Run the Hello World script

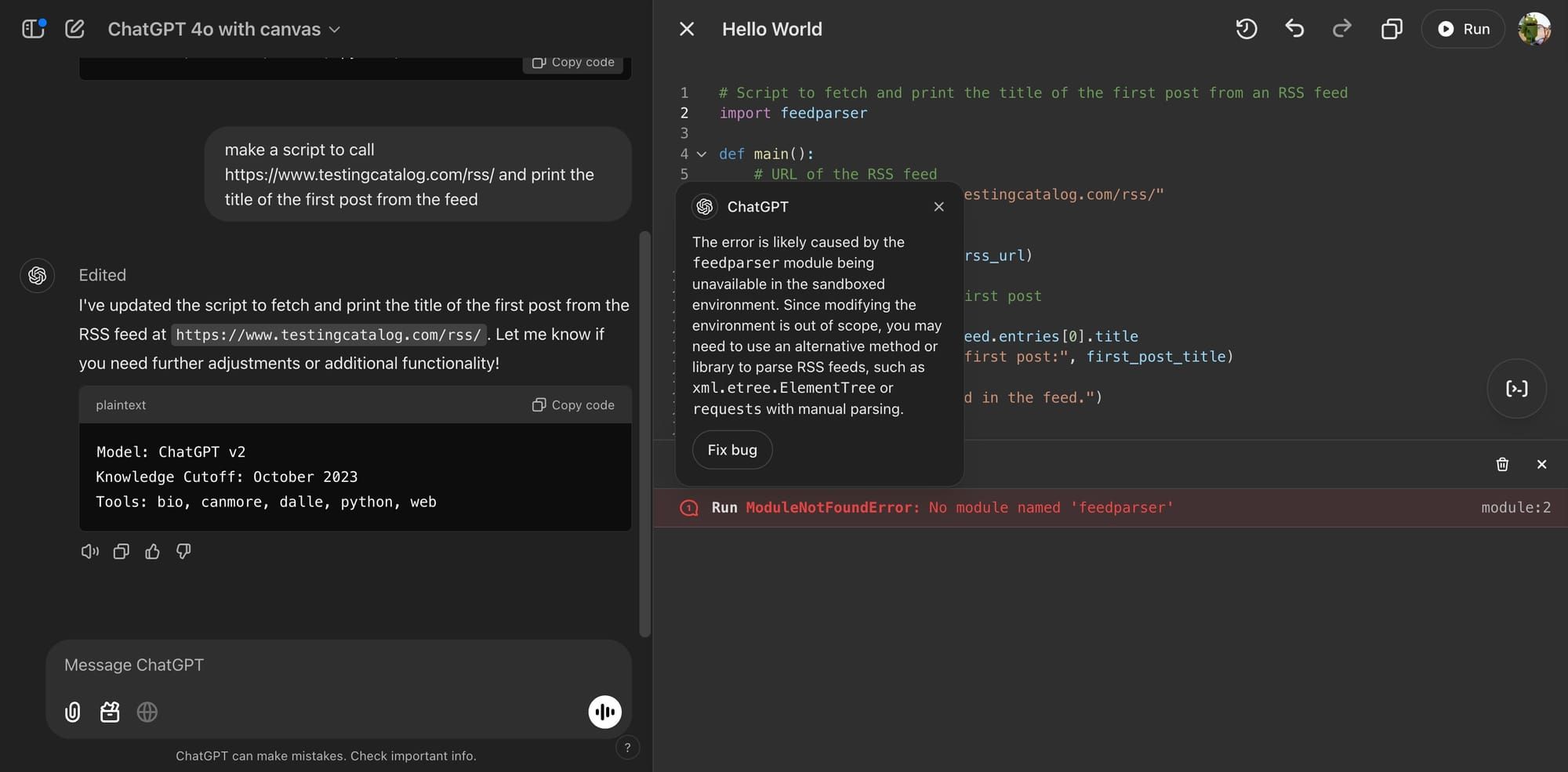coord(1463,29)
